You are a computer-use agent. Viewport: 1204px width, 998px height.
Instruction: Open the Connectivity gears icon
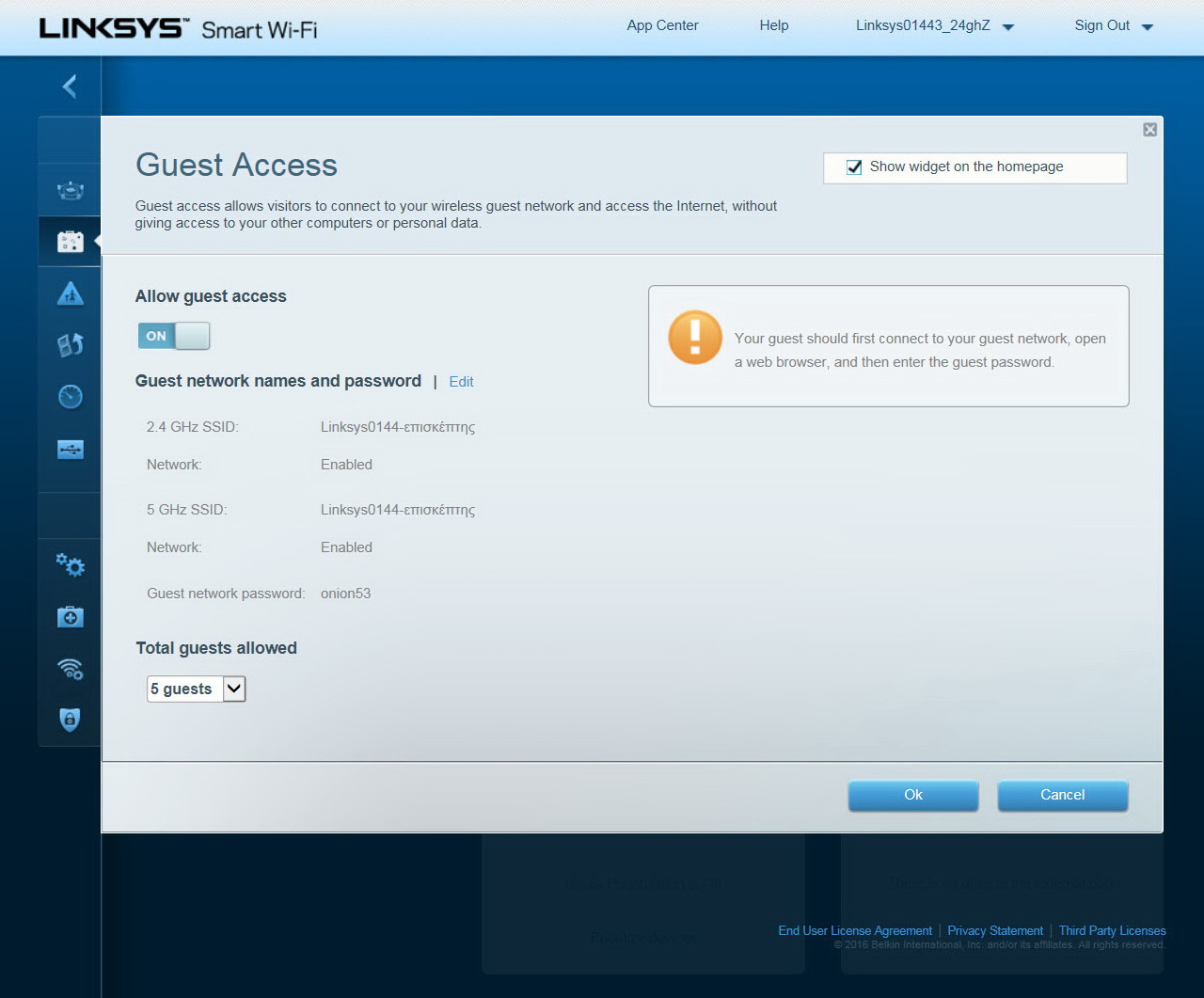pyautogui.click(x=71, y=565)
